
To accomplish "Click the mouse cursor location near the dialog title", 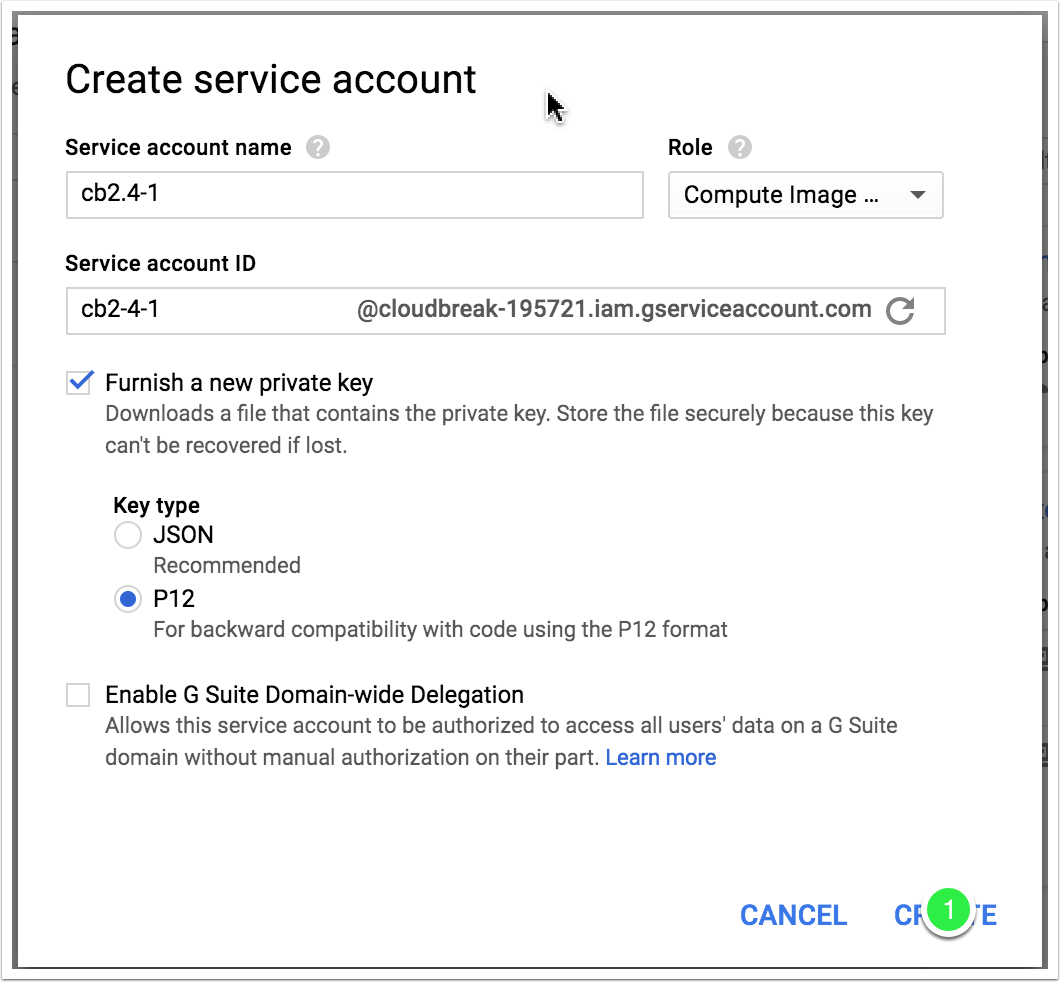I will pyautogui.click(x=552, y=104).
